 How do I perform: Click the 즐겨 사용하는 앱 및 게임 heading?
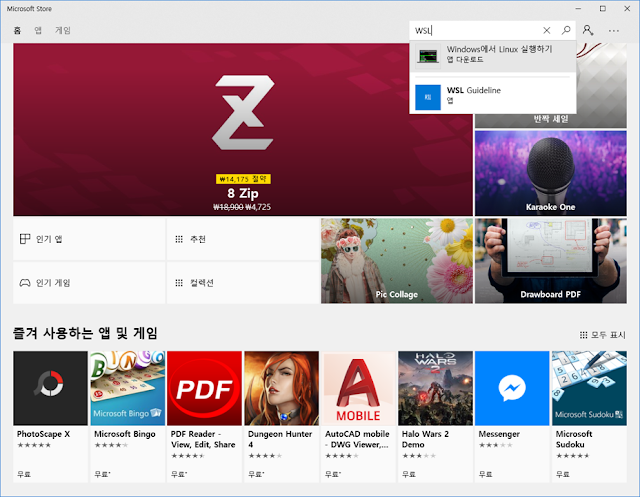pos(85,333)
